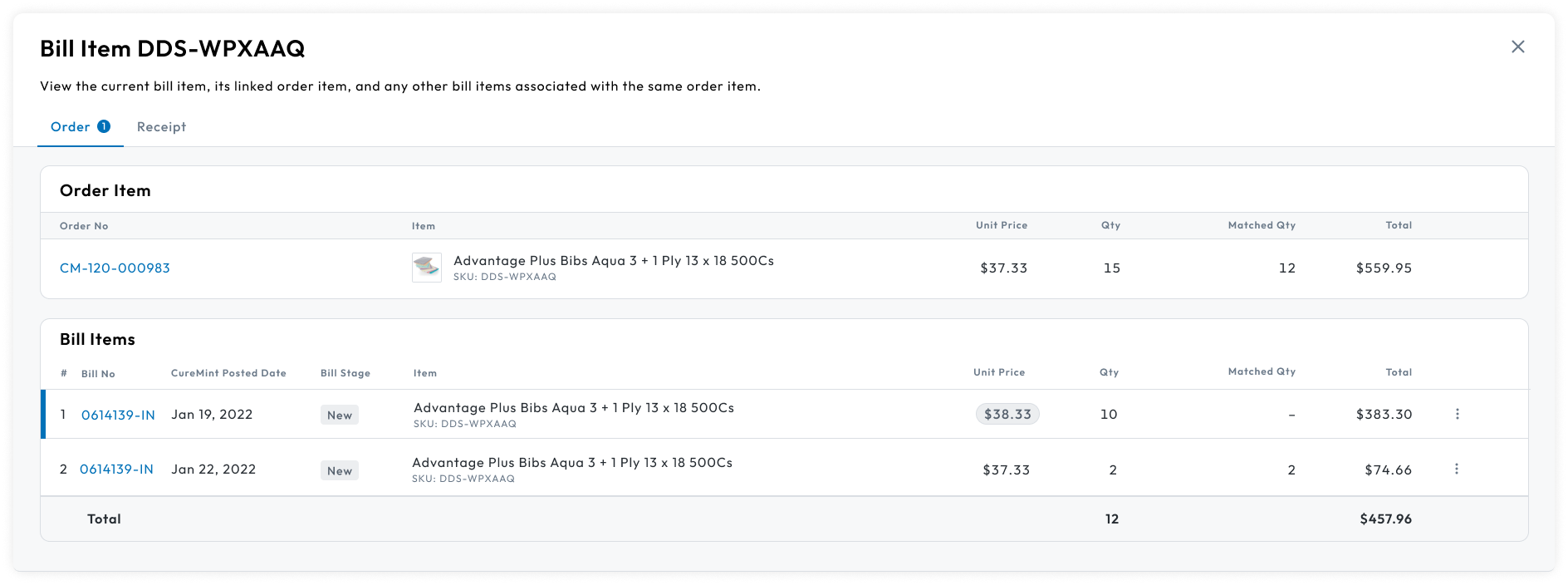Click the highlighted $38.33 unit price badge
The width and height of the screenshot is (1568, 585).
click(x=1007, y=414)
